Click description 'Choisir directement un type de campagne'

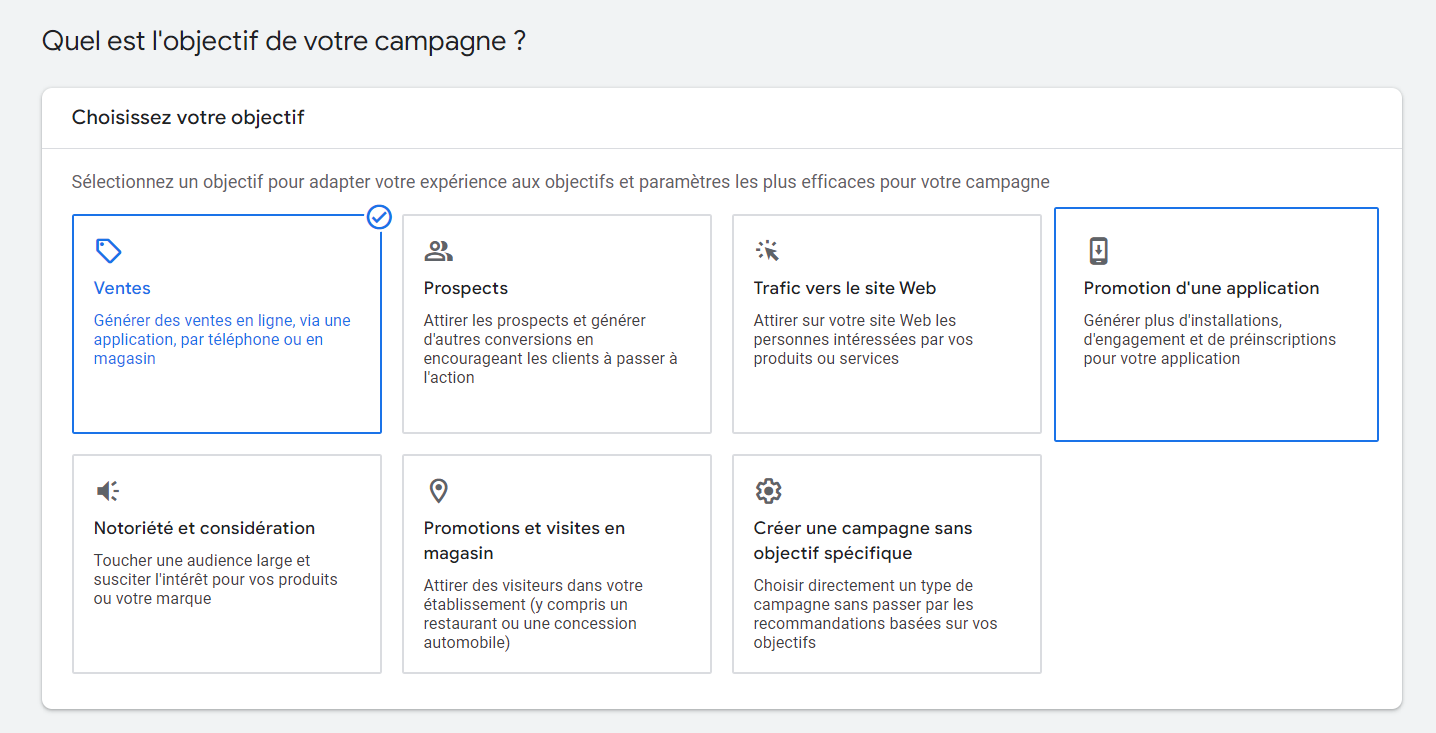pyautogui.click(x=876, y=614)
